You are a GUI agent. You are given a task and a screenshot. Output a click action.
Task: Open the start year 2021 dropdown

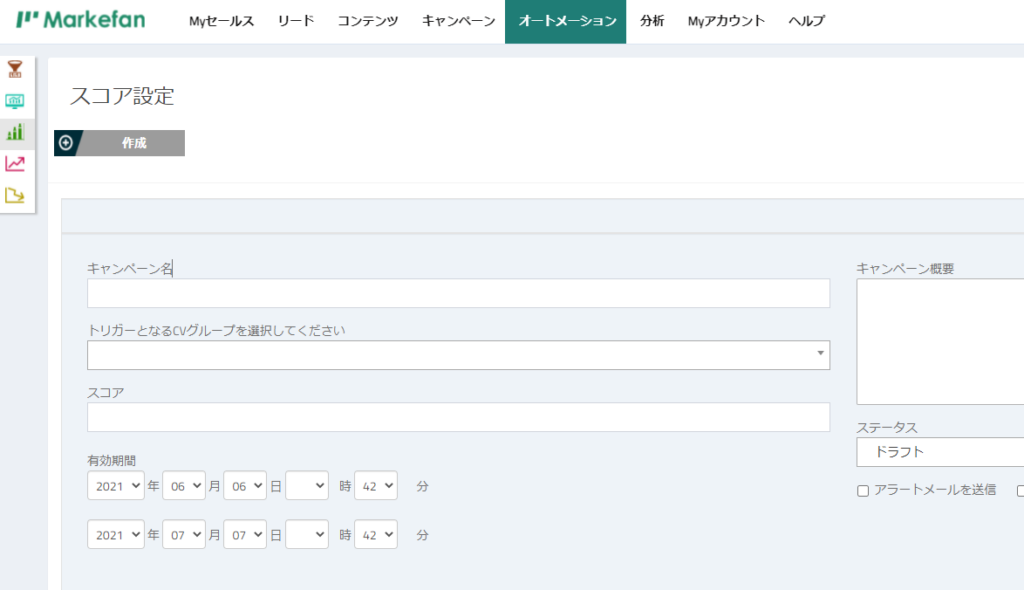pyautogui.click(x=116, y=485)
